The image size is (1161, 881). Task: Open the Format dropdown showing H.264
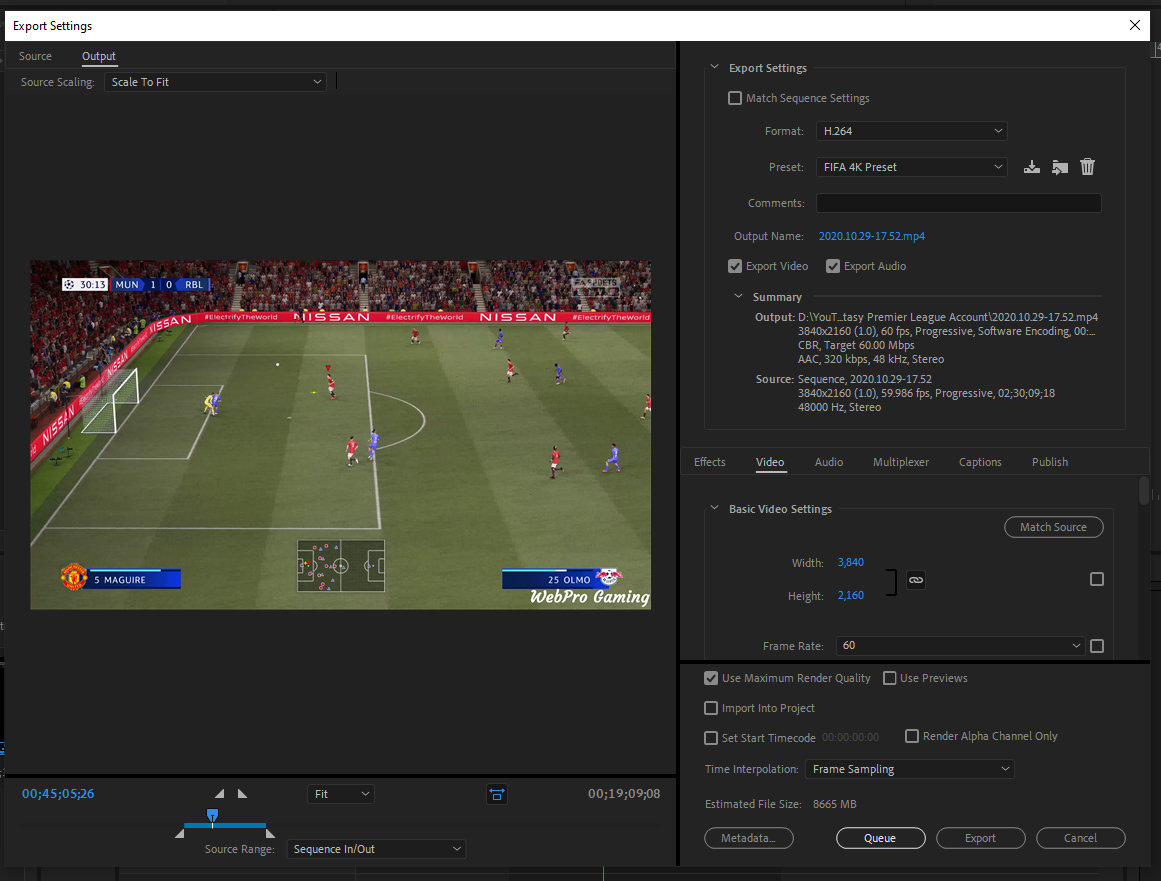911,131
